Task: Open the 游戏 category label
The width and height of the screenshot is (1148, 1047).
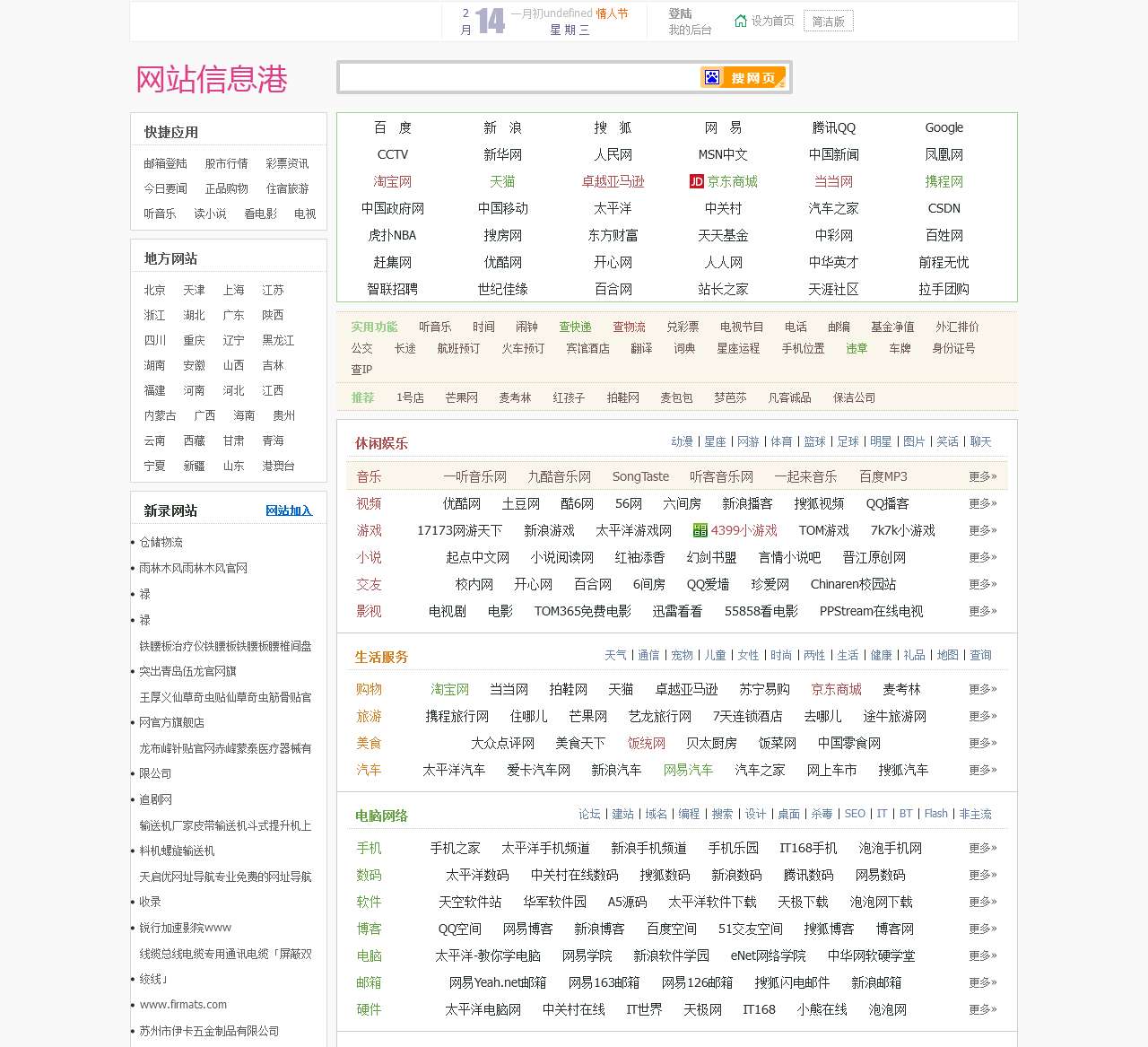Action: click(369, 530)
